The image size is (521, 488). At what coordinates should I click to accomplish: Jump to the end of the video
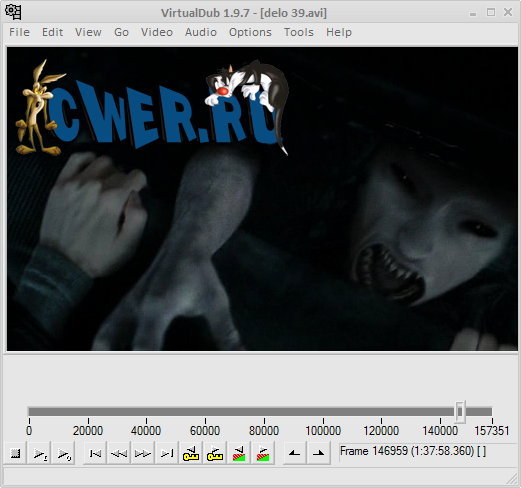pyautogui.click(x=167, y=453)
